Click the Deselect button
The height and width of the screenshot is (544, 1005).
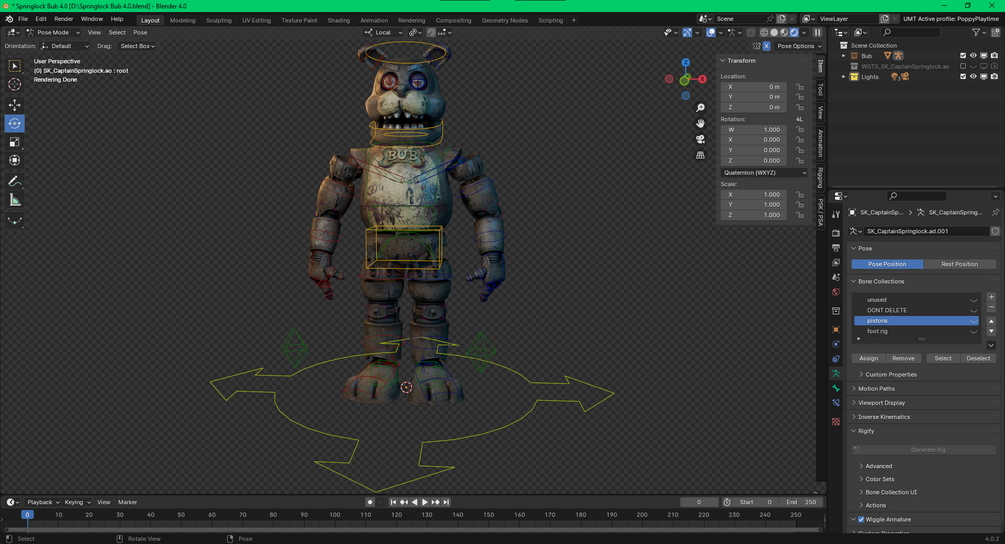(978, 359)
